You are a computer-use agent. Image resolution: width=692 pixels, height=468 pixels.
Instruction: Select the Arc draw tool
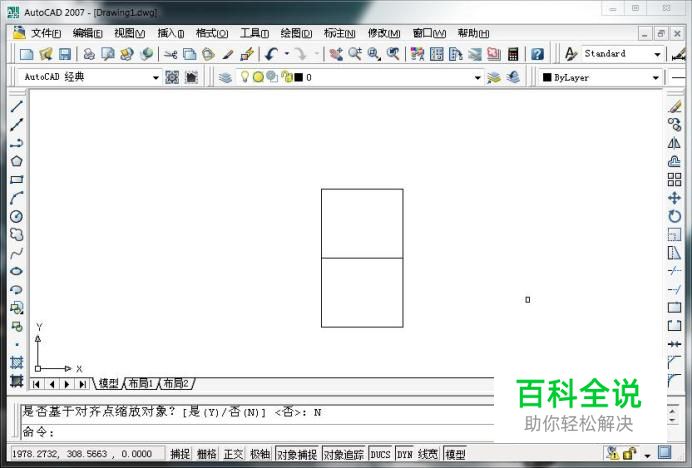coord(17,198)
